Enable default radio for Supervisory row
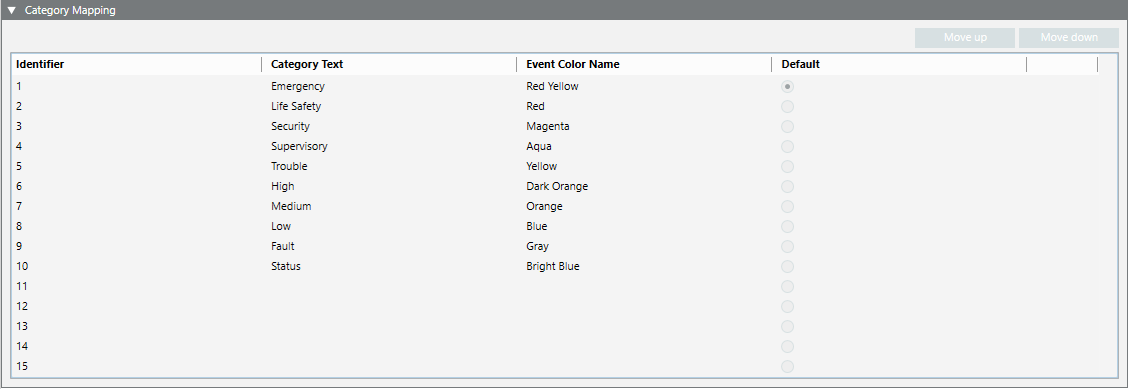 (788, 146)
